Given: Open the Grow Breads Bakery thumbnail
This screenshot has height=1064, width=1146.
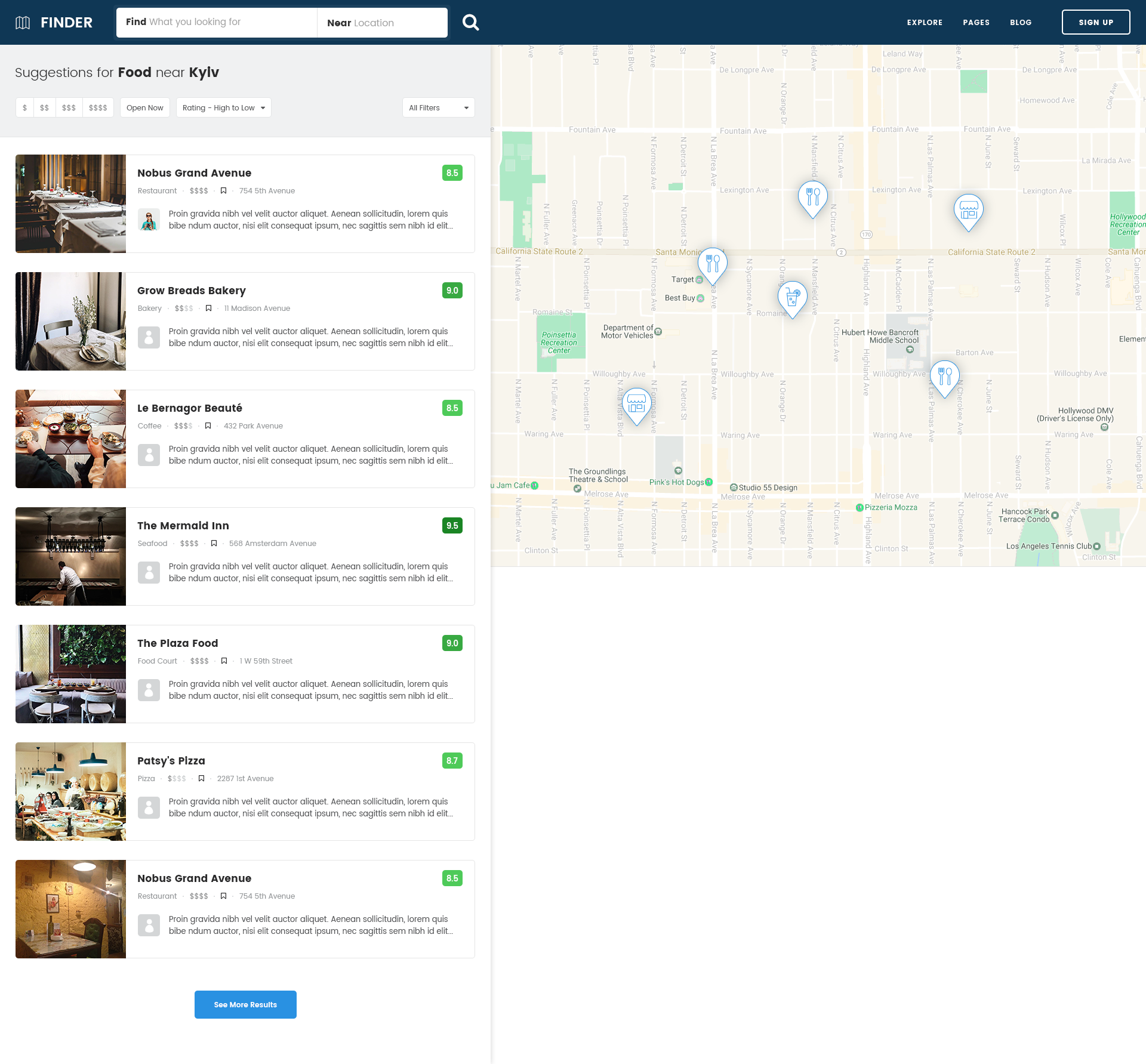Looking at the screenshot, I should click(x=70, y=322).
